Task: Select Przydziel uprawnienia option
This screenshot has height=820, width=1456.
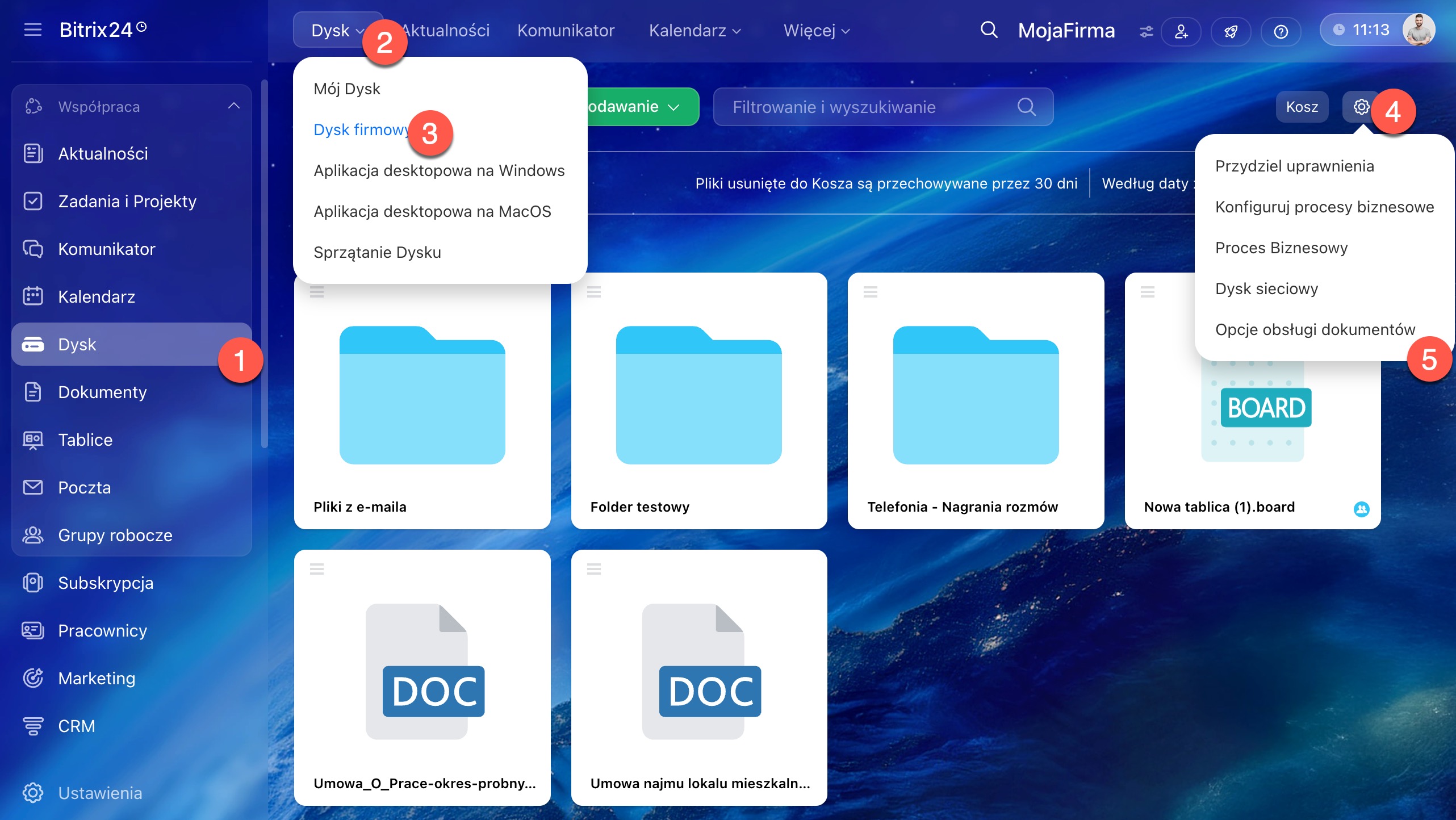Action: coord(1294,166)
